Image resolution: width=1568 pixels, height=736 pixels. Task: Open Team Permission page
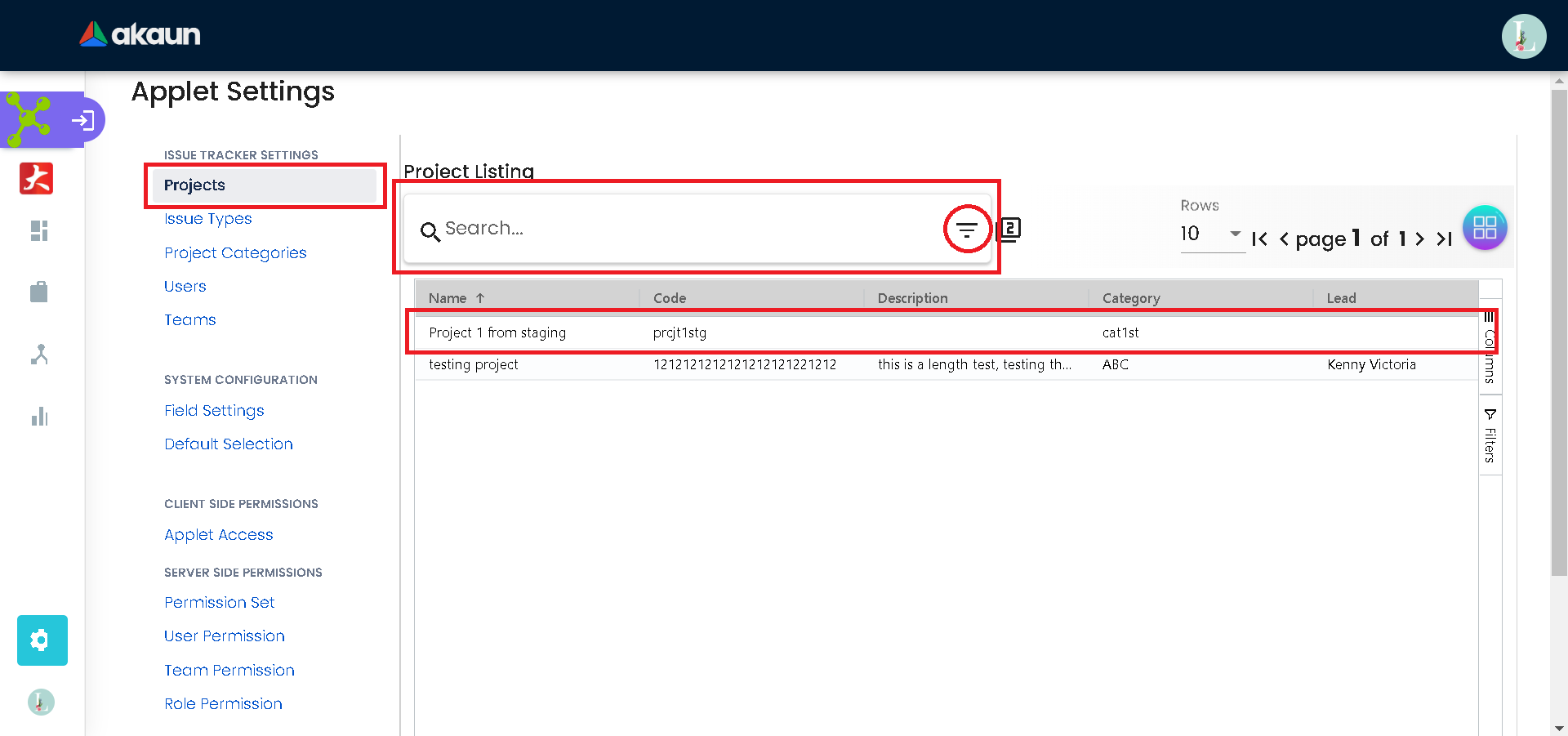(x=229, y=671)
